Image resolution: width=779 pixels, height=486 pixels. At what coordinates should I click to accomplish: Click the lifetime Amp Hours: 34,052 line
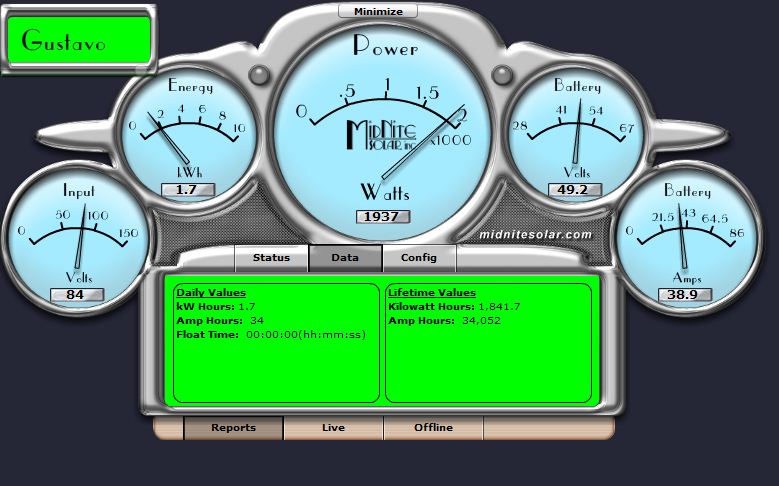coord(444,321)
